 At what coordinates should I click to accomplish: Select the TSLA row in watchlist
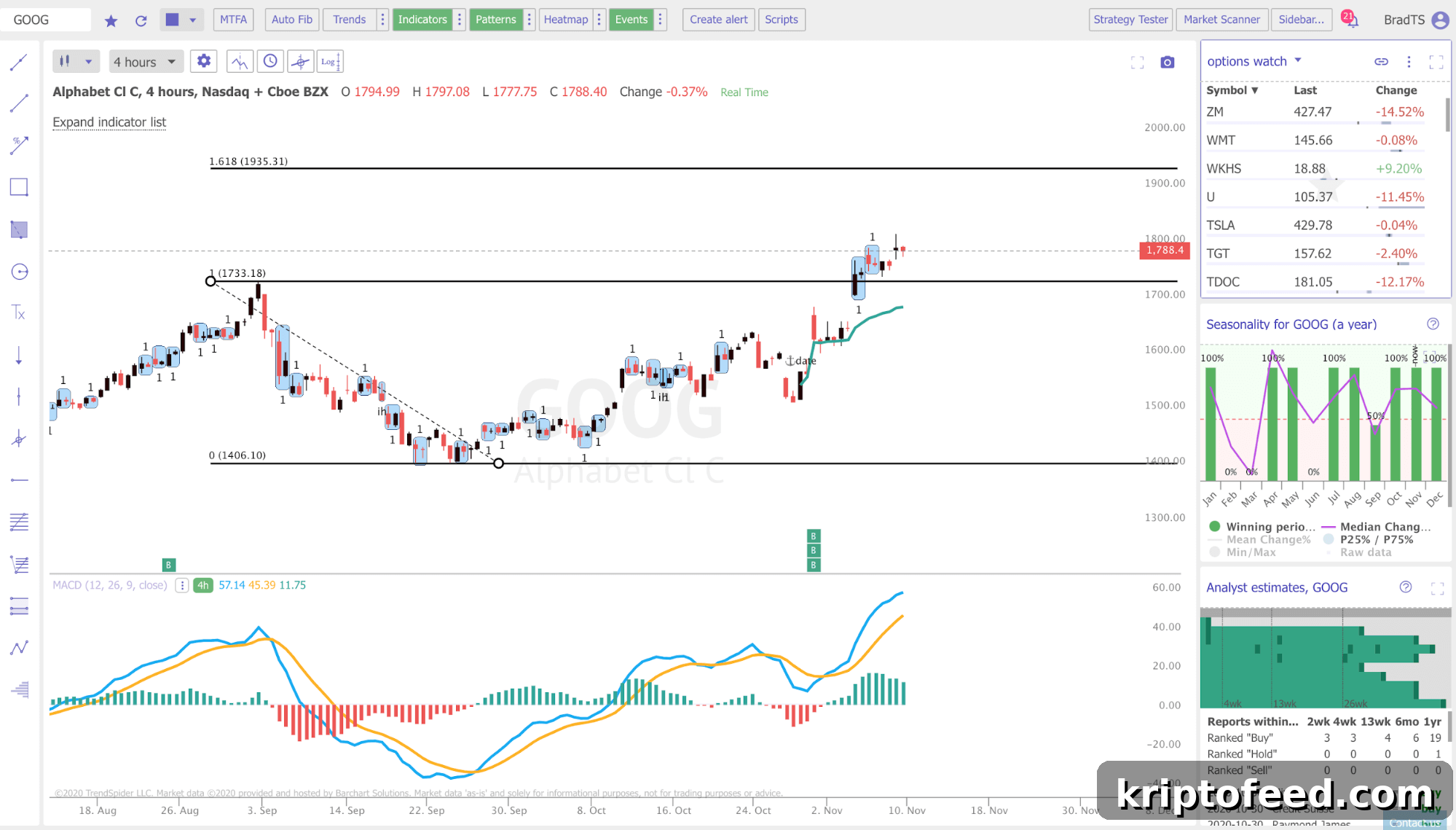click(x=1315, y=225)
